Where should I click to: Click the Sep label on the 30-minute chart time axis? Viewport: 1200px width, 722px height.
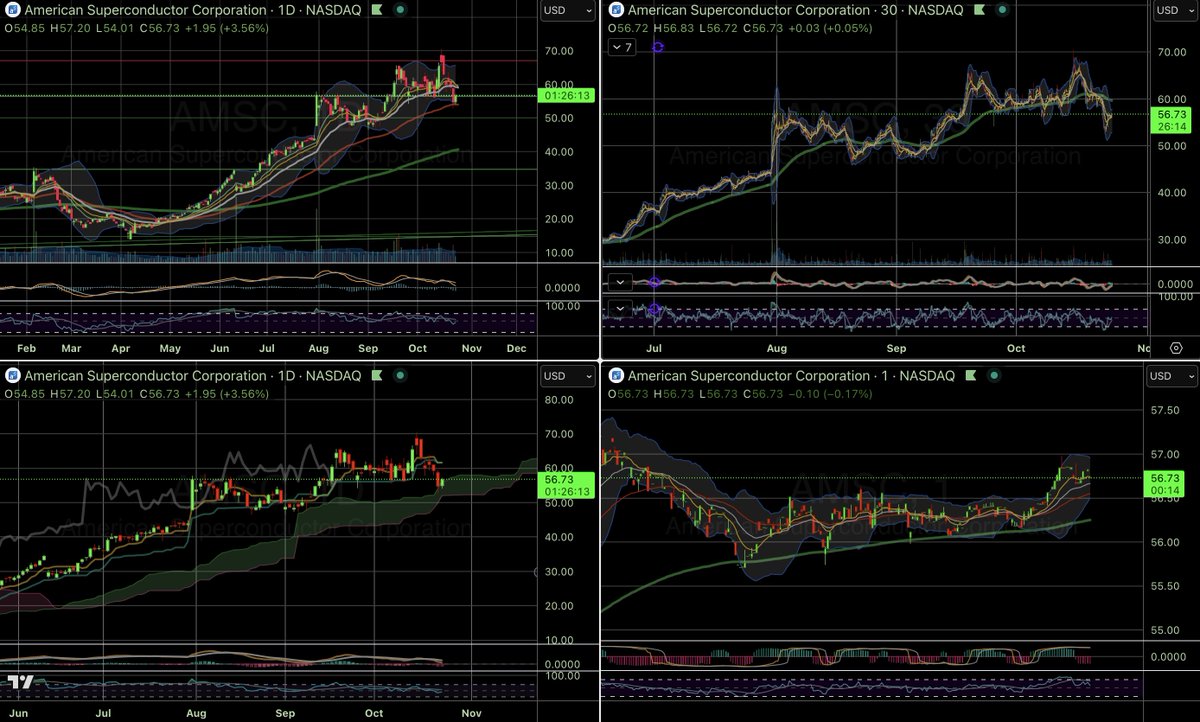coord(897,348)
